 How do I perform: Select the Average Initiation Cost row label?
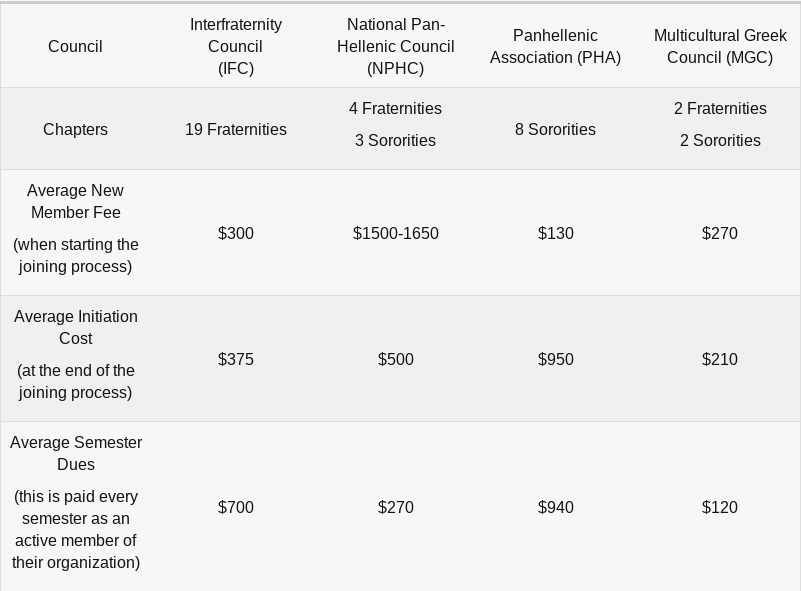click(x=76, y=327)
